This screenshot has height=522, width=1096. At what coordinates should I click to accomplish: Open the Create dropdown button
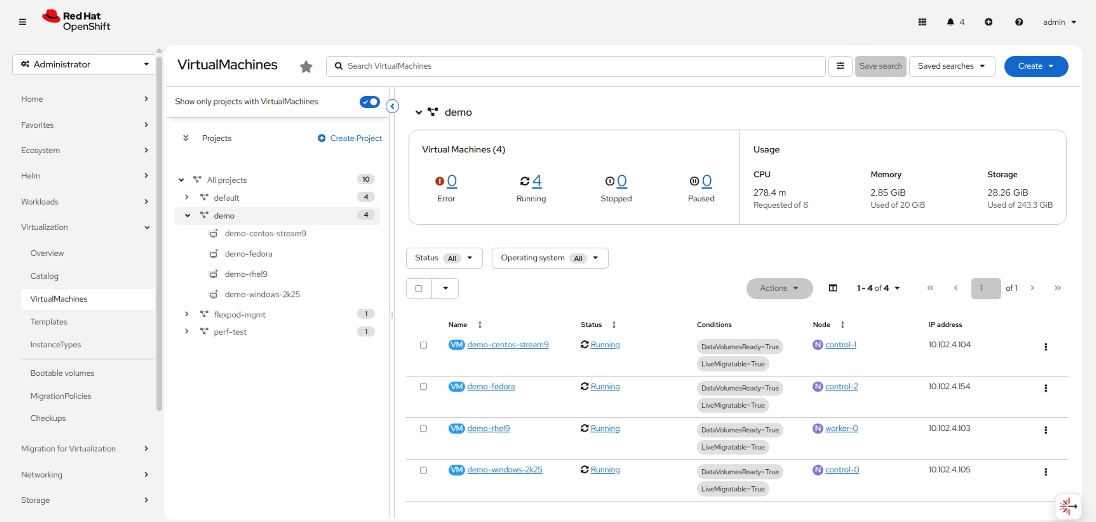click(x=1036, y=66)
